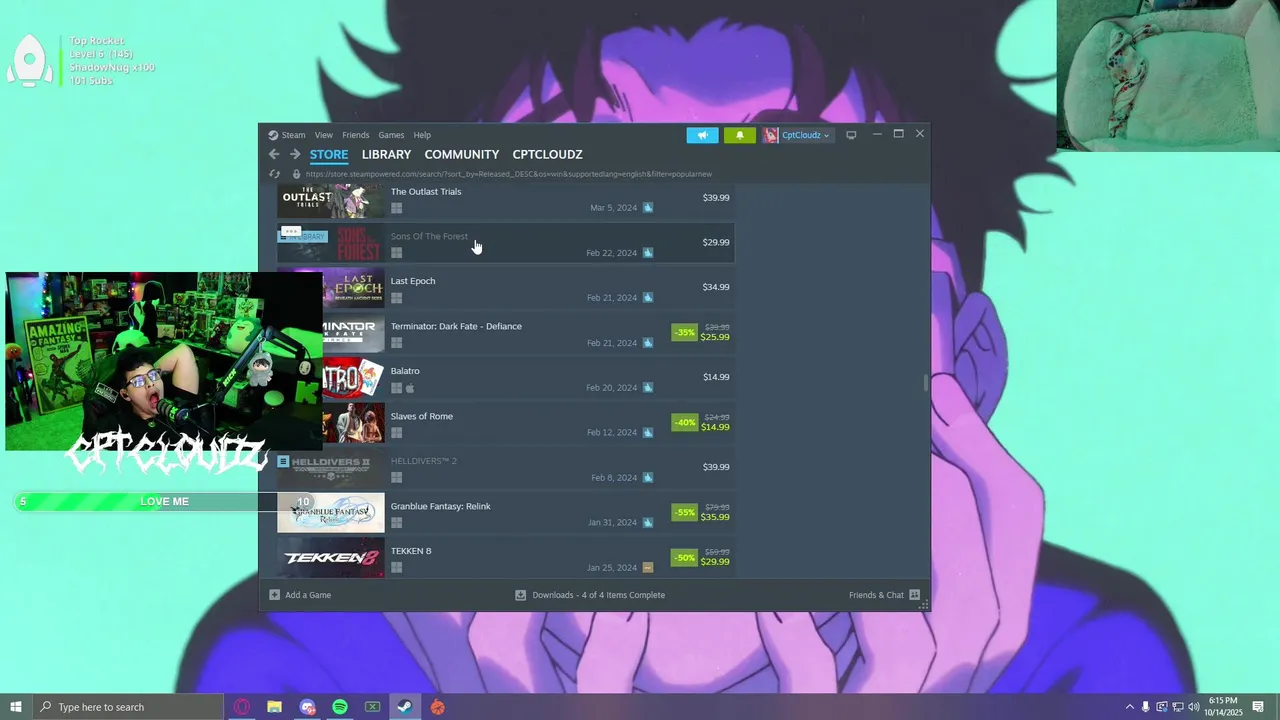Click the plus icon beside Add a Game
This screenshot has height=720, width=1280.
274,595
